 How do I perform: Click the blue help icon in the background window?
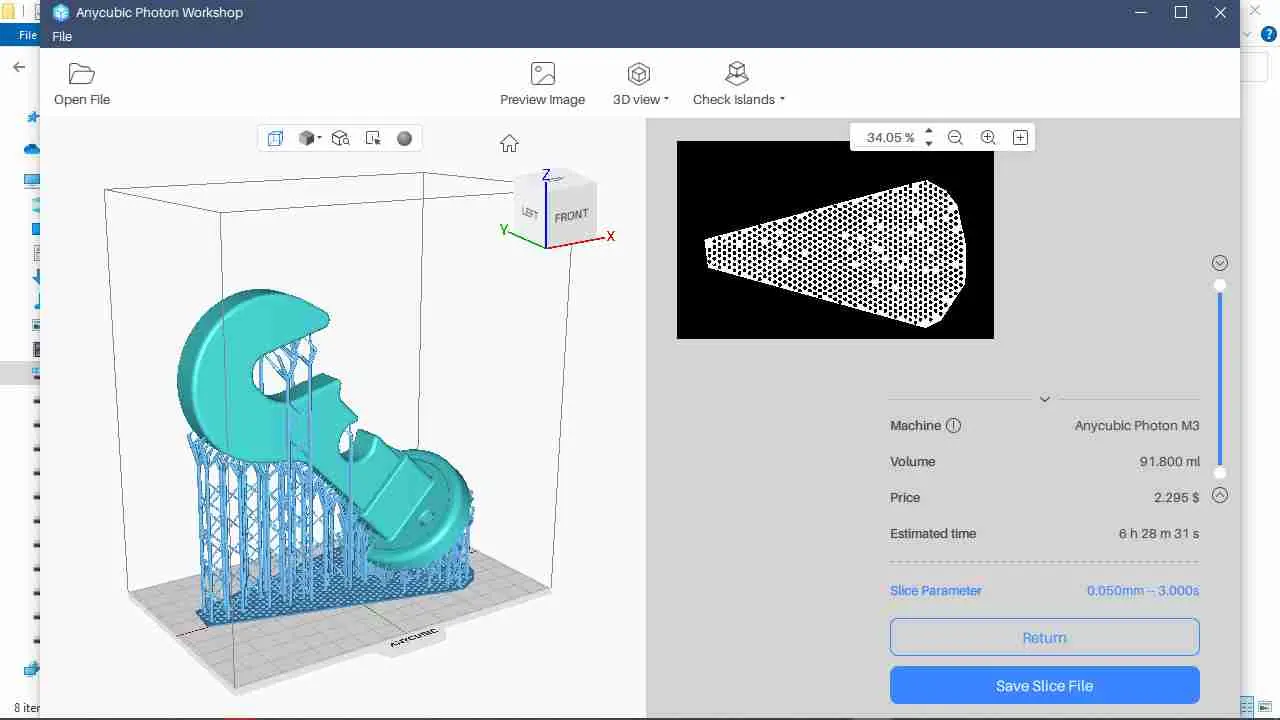coord(1270,34)
